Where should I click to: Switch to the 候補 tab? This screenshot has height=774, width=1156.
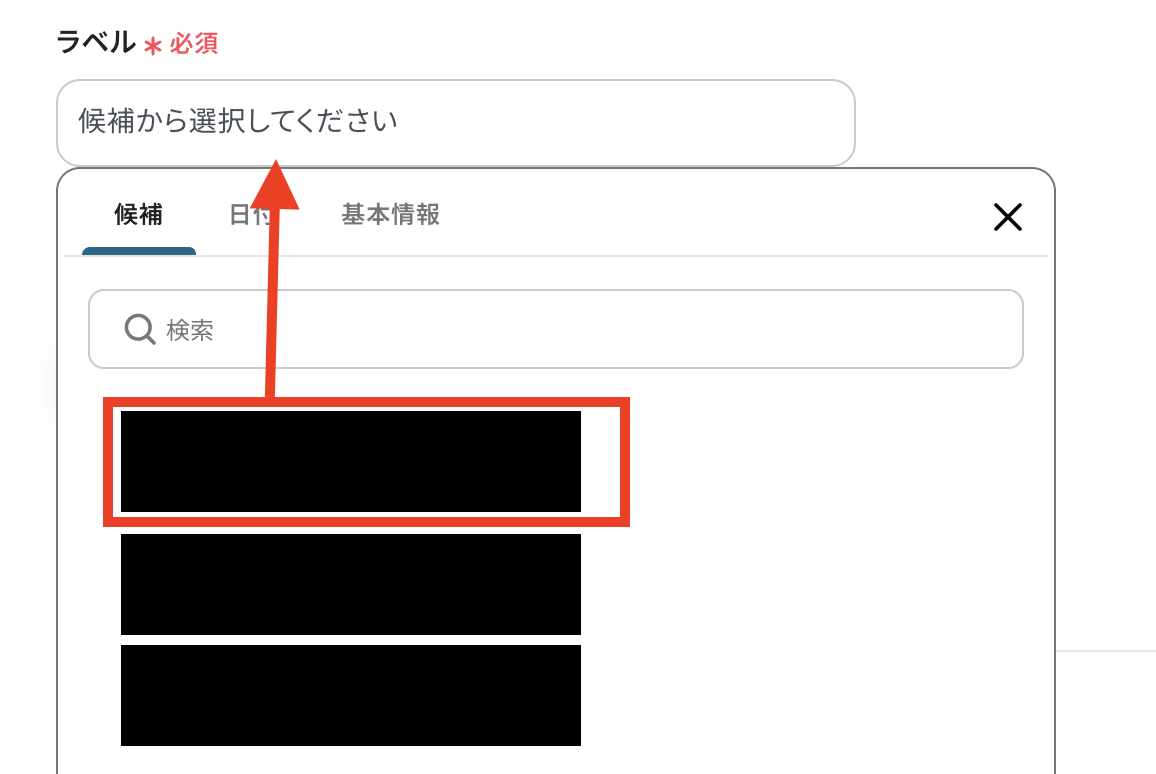(x=139, y=215)
